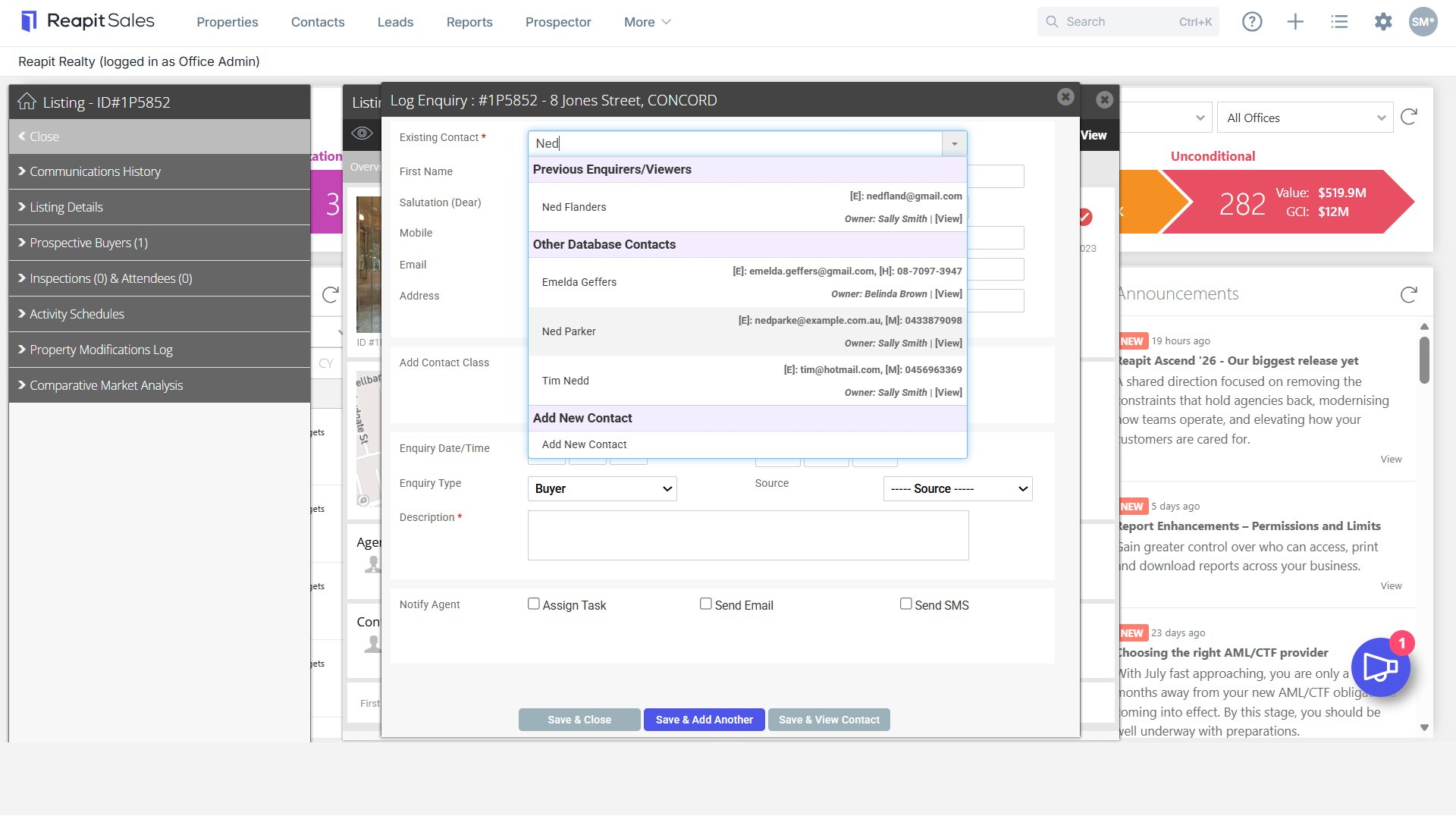Tick the Send Email checkbox
Viewport: 1456px width, 819px height.
pos(706,604)
